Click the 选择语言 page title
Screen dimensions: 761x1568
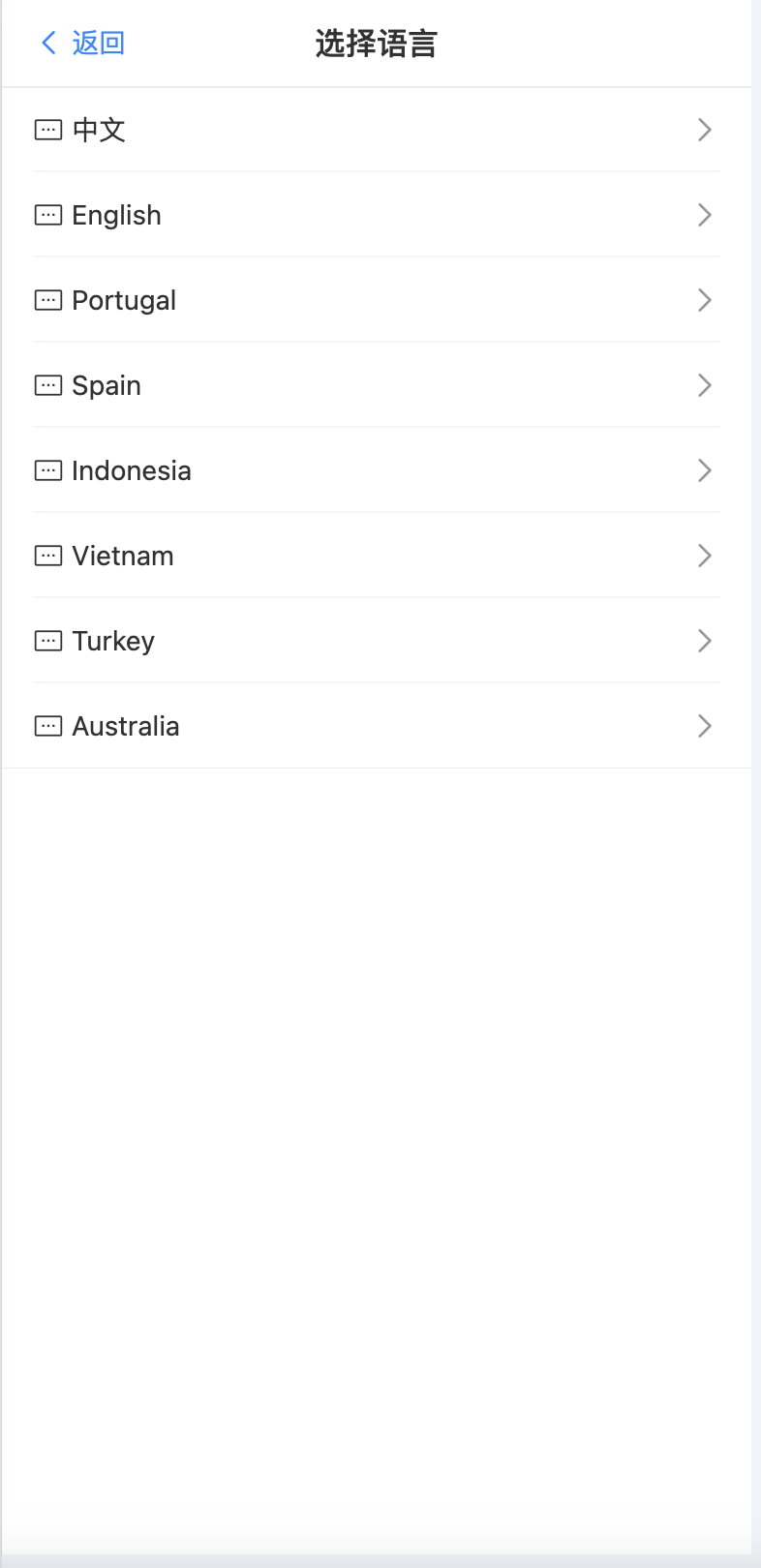coord(377,44)
